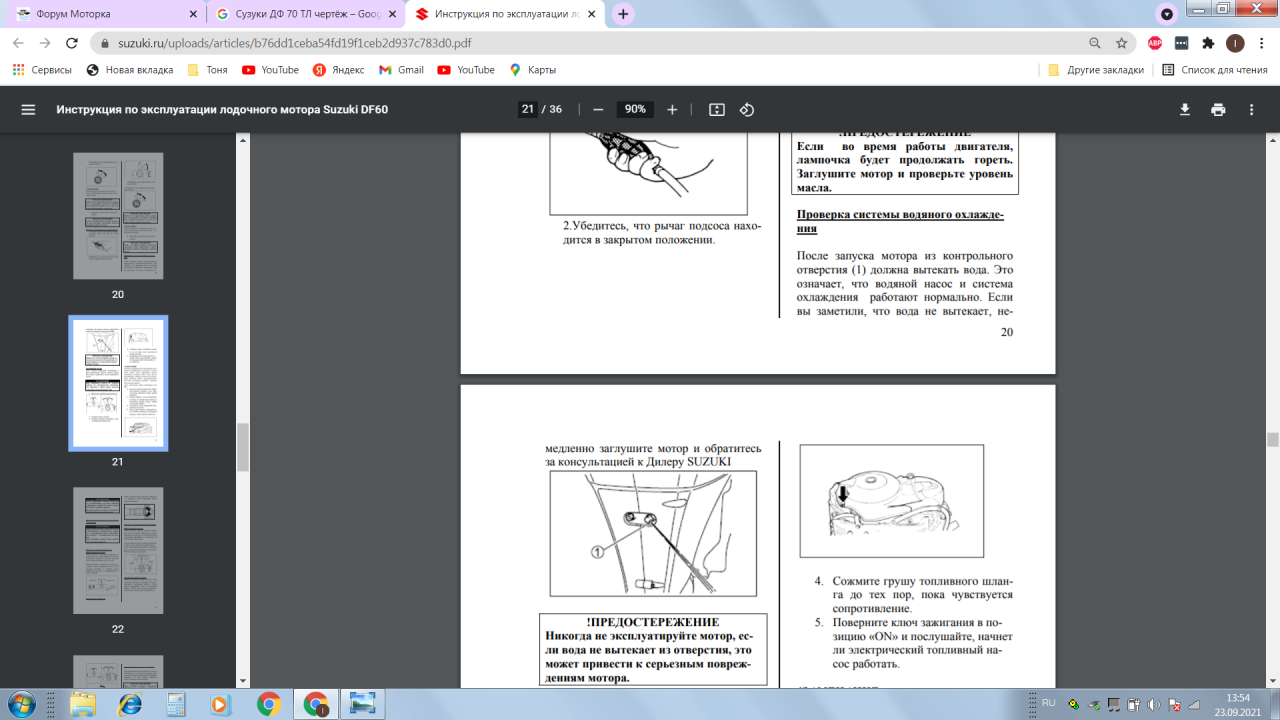Screen dimensions: 1280x720
Task: Click the zoom magnifier icon in address bar
Action: pos(1095,43)
